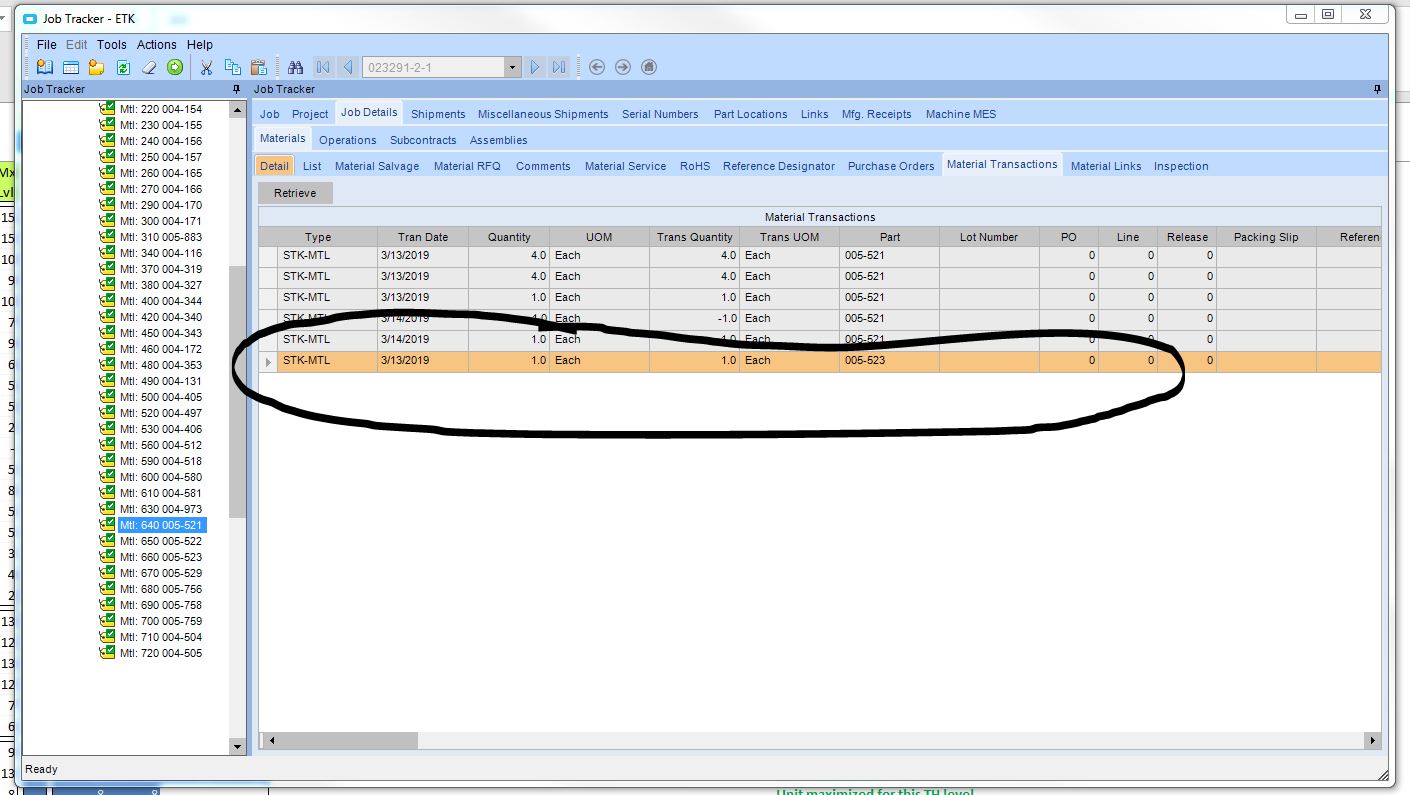Sort by the Trans Quantity column header

coord(695,237)
